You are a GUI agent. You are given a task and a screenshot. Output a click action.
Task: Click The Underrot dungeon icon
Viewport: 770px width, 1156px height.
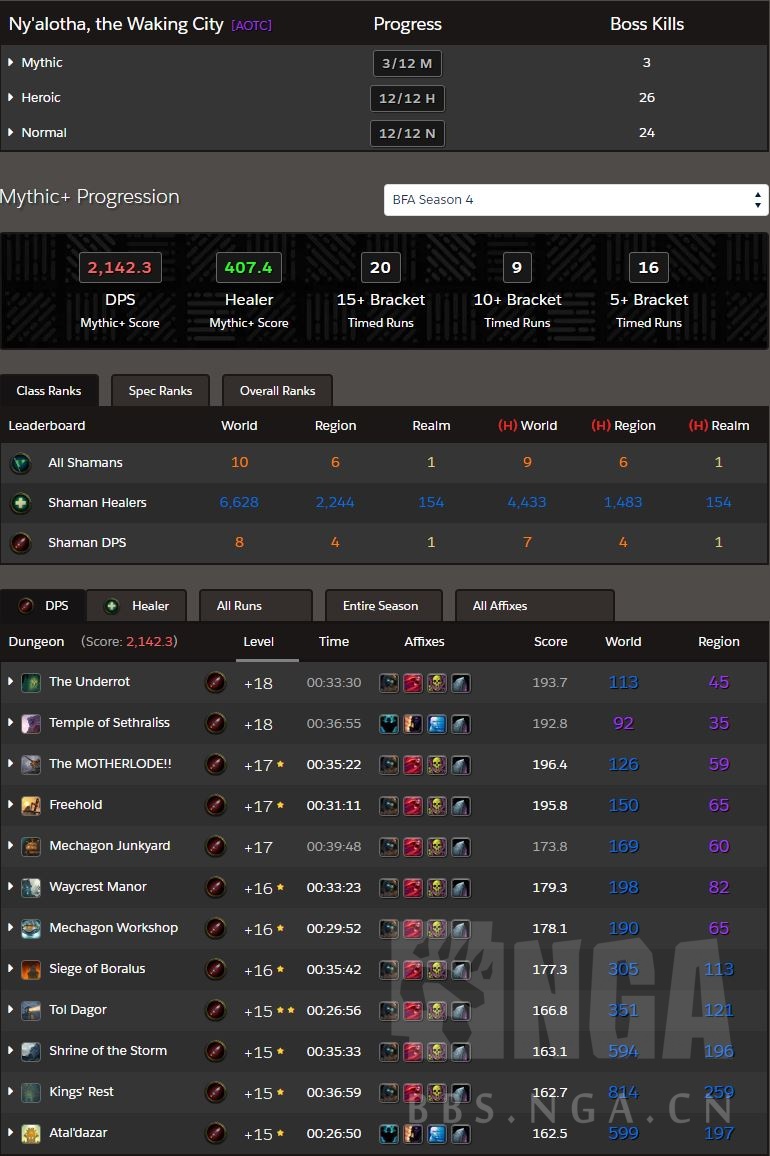tap(31, 682)
